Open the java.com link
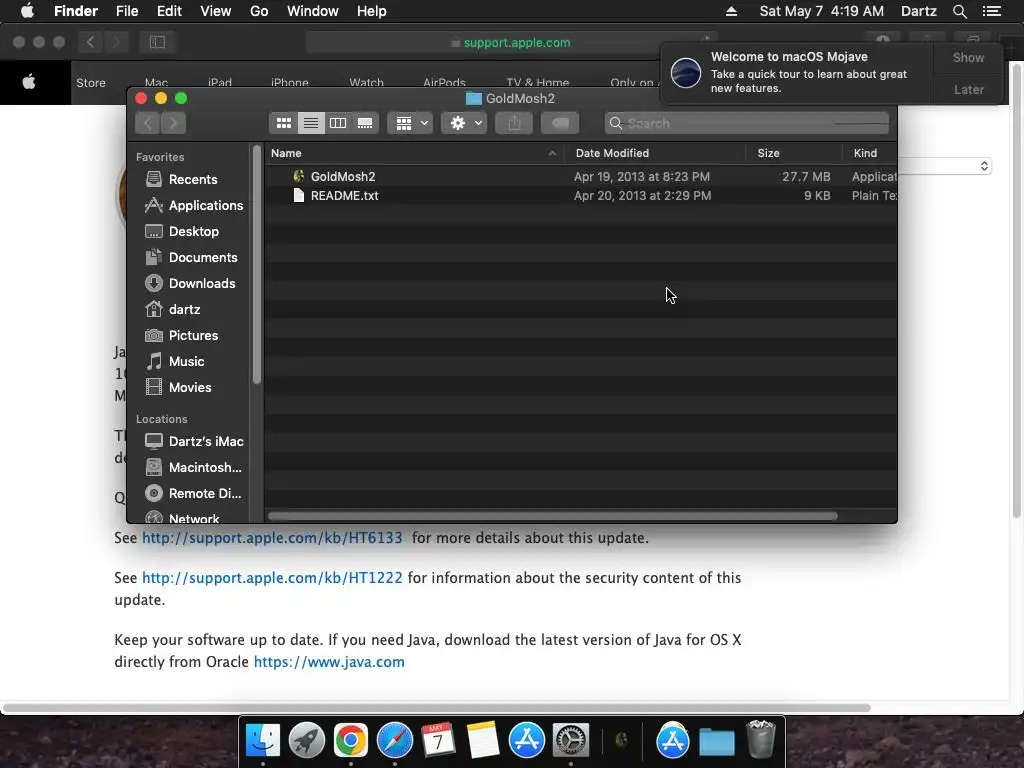The image size is (1024, 768). click(329, 662)
